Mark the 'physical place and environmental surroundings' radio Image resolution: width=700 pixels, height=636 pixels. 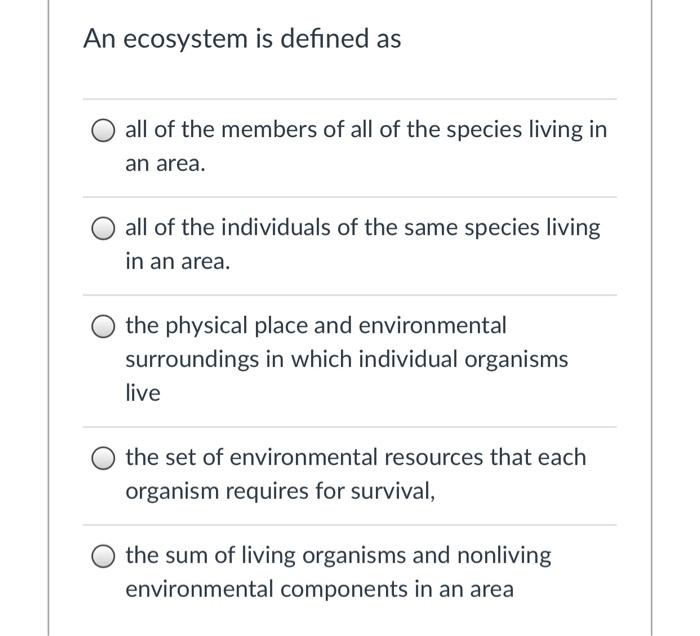tap(103, 327)
